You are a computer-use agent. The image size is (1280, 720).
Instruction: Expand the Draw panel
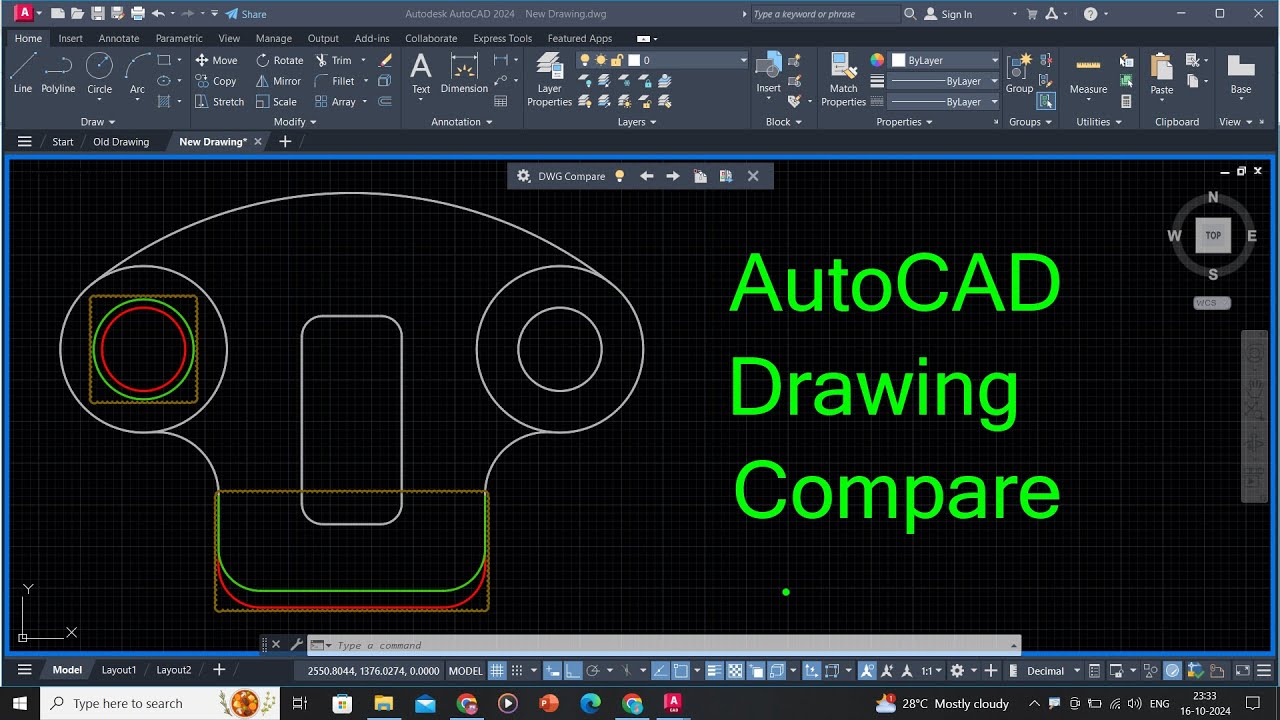pos(98,122)
